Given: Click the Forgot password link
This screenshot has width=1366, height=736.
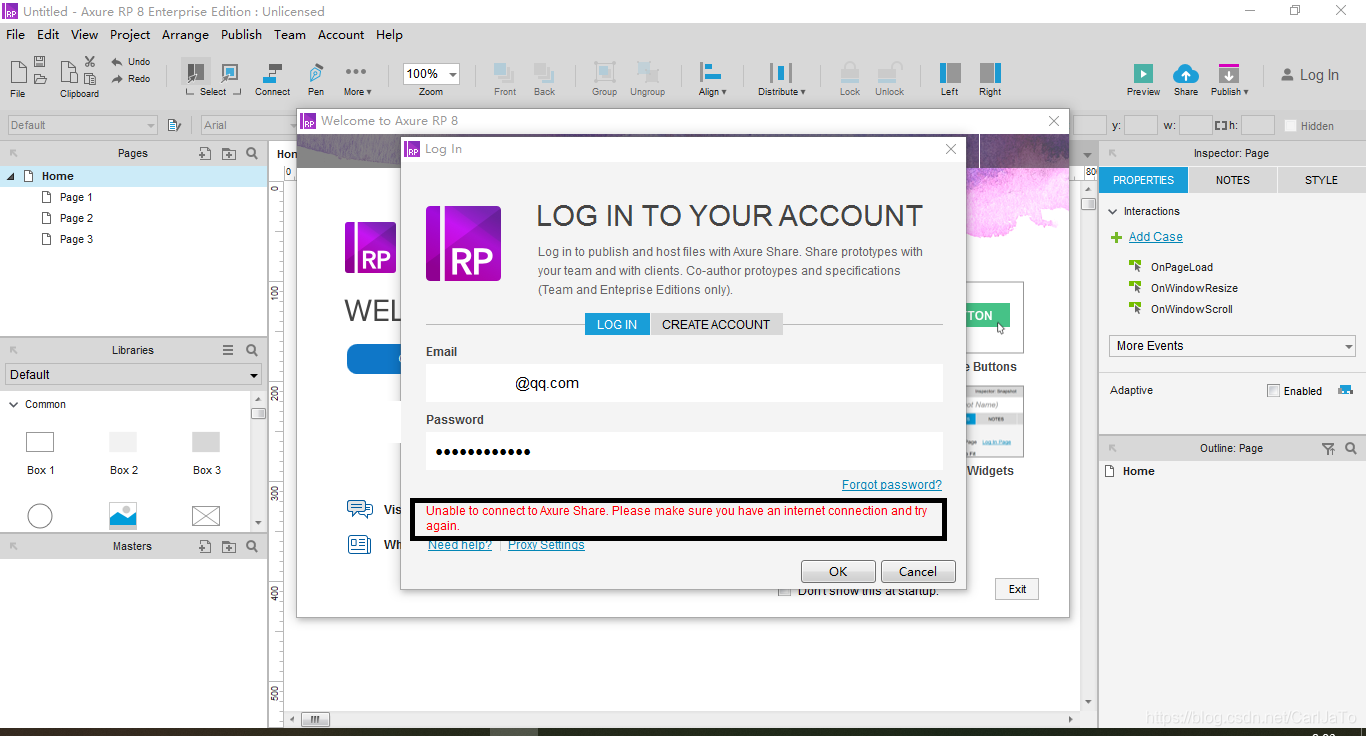Looking at the screenshot, I should point(892,485).
